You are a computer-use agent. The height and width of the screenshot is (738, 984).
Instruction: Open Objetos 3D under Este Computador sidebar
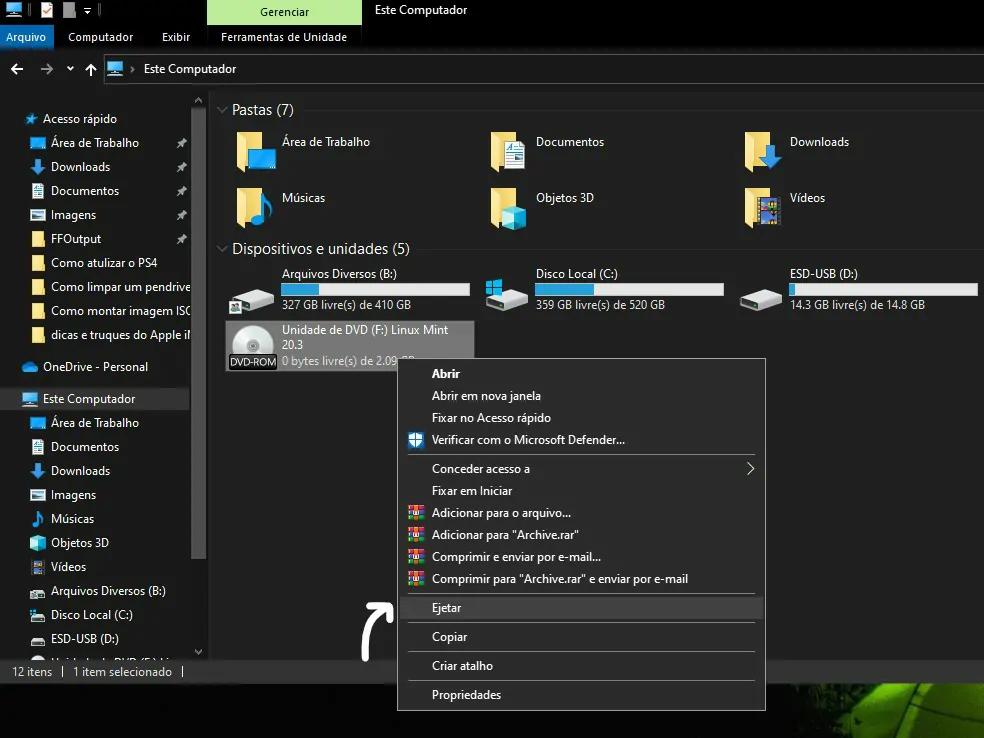click(x=80, y=543)
